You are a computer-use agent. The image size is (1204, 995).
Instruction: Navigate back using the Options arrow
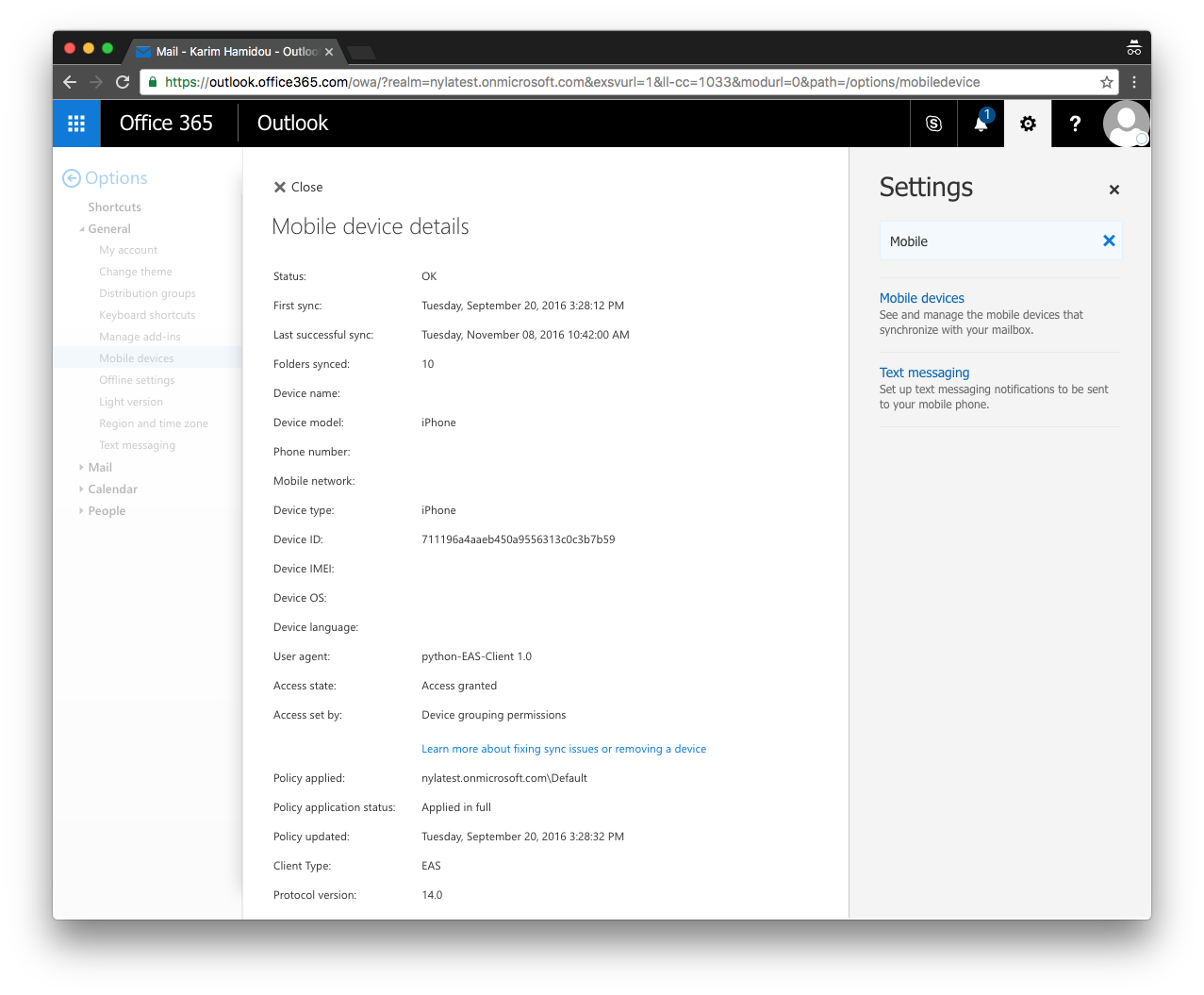coord(71,177)
